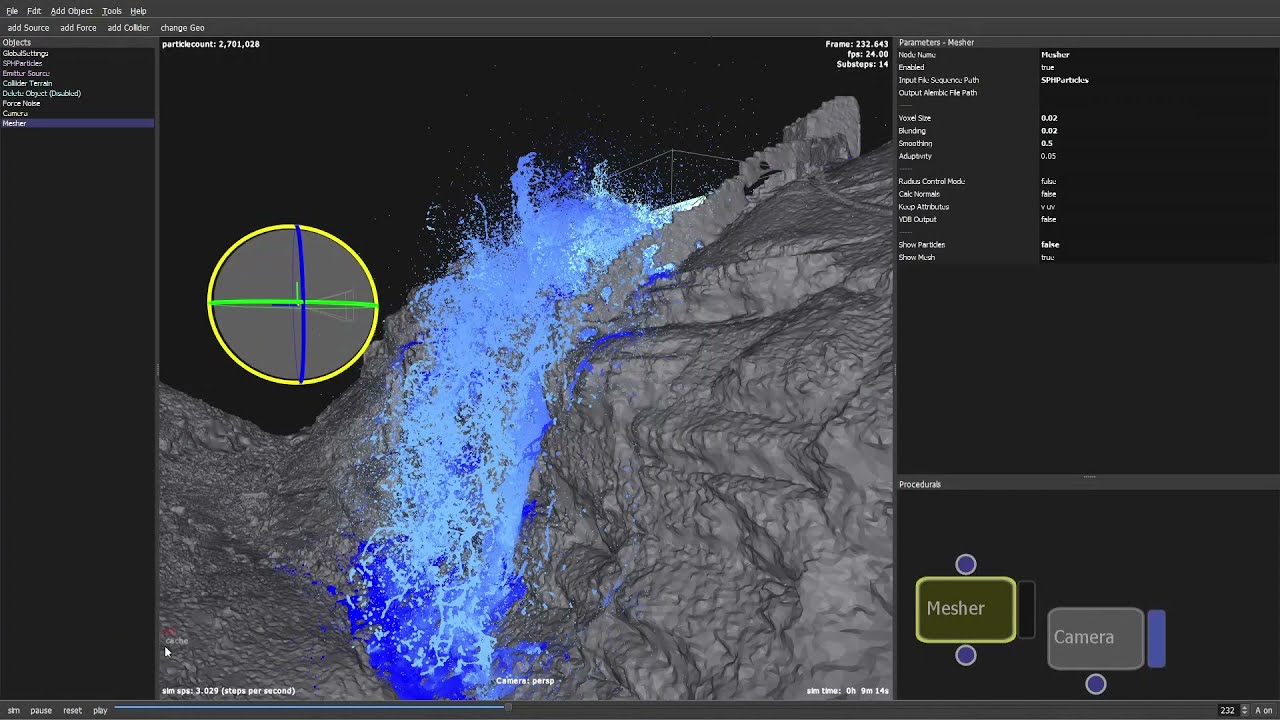Click the Frame: 232.643 readout
Image resolution: width=1280 pixels, height=720 pixels.
[x=857, y=44]
